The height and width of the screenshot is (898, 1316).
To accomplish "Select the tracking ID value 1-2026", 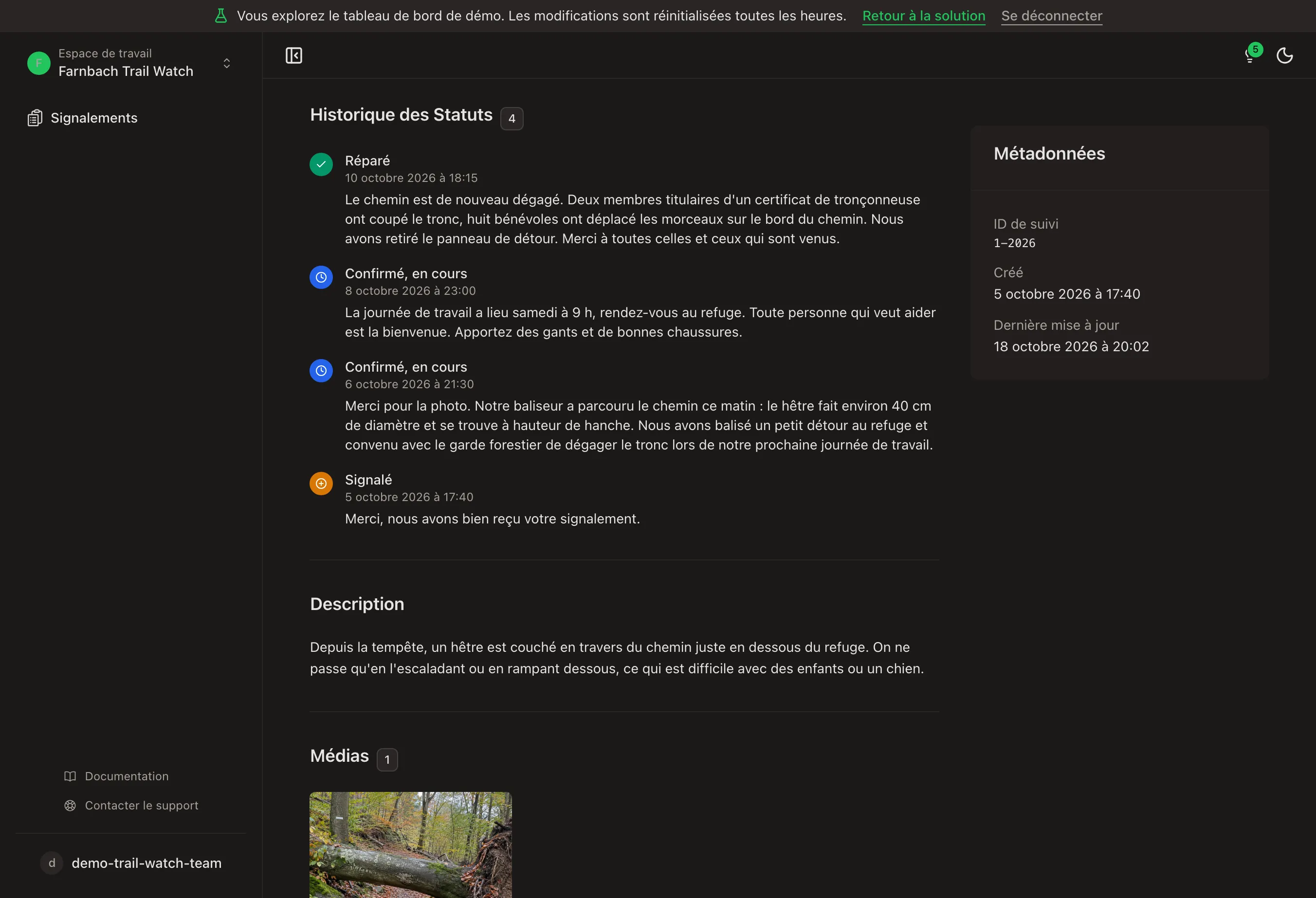I will (x=1014, y=243).
